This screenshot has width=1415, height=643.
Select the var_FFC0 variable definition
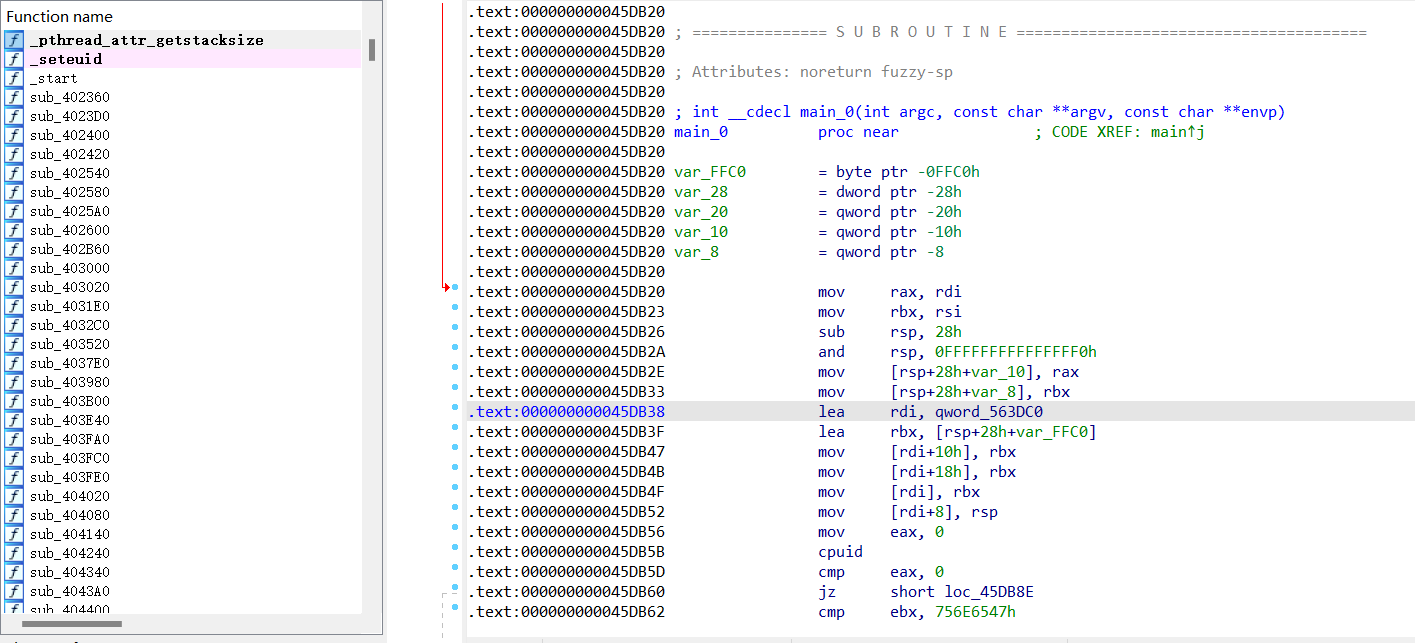tap(709, 172)
